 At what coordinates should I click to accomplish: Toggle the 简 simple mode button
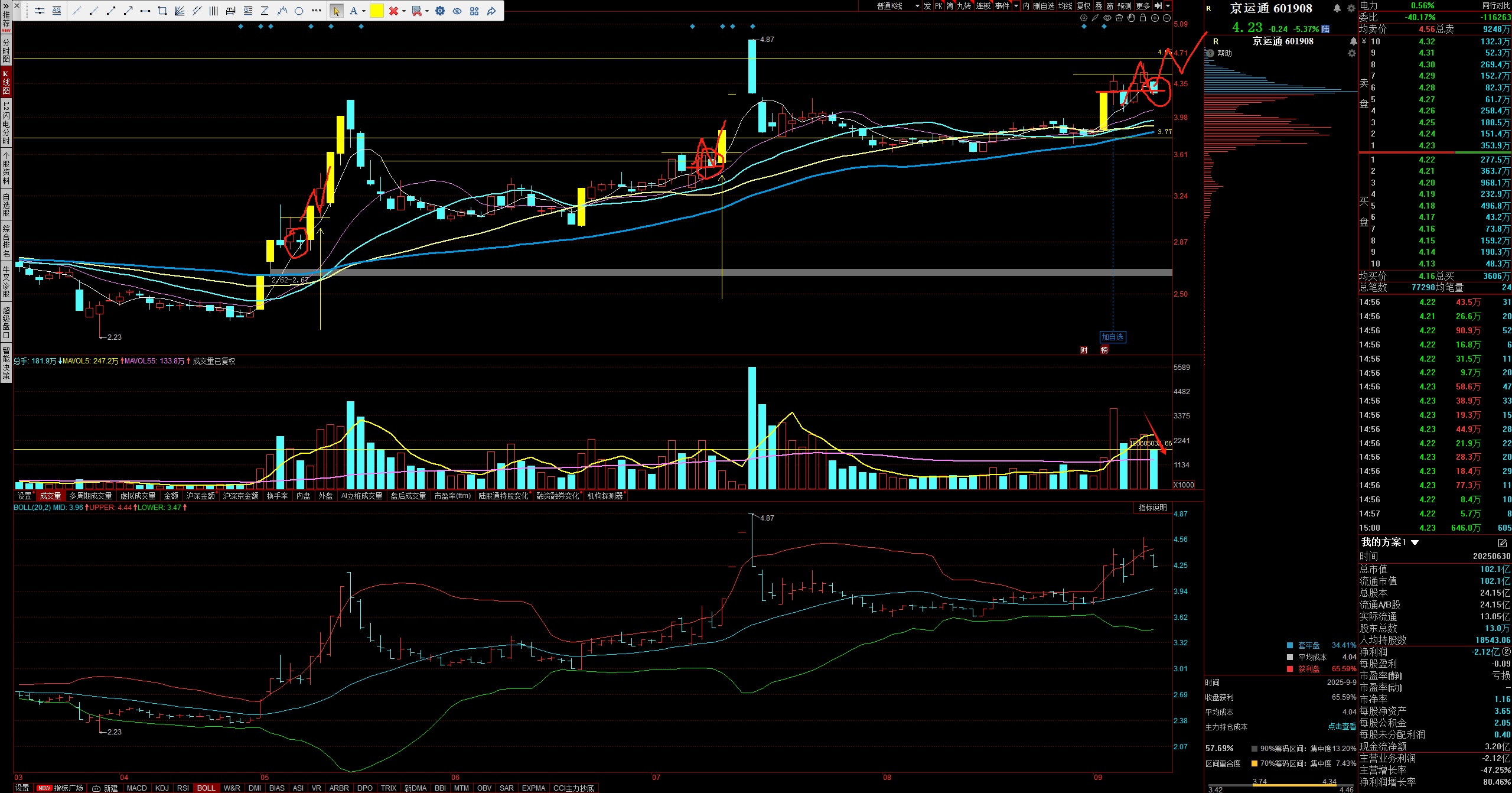pos(950,6)
